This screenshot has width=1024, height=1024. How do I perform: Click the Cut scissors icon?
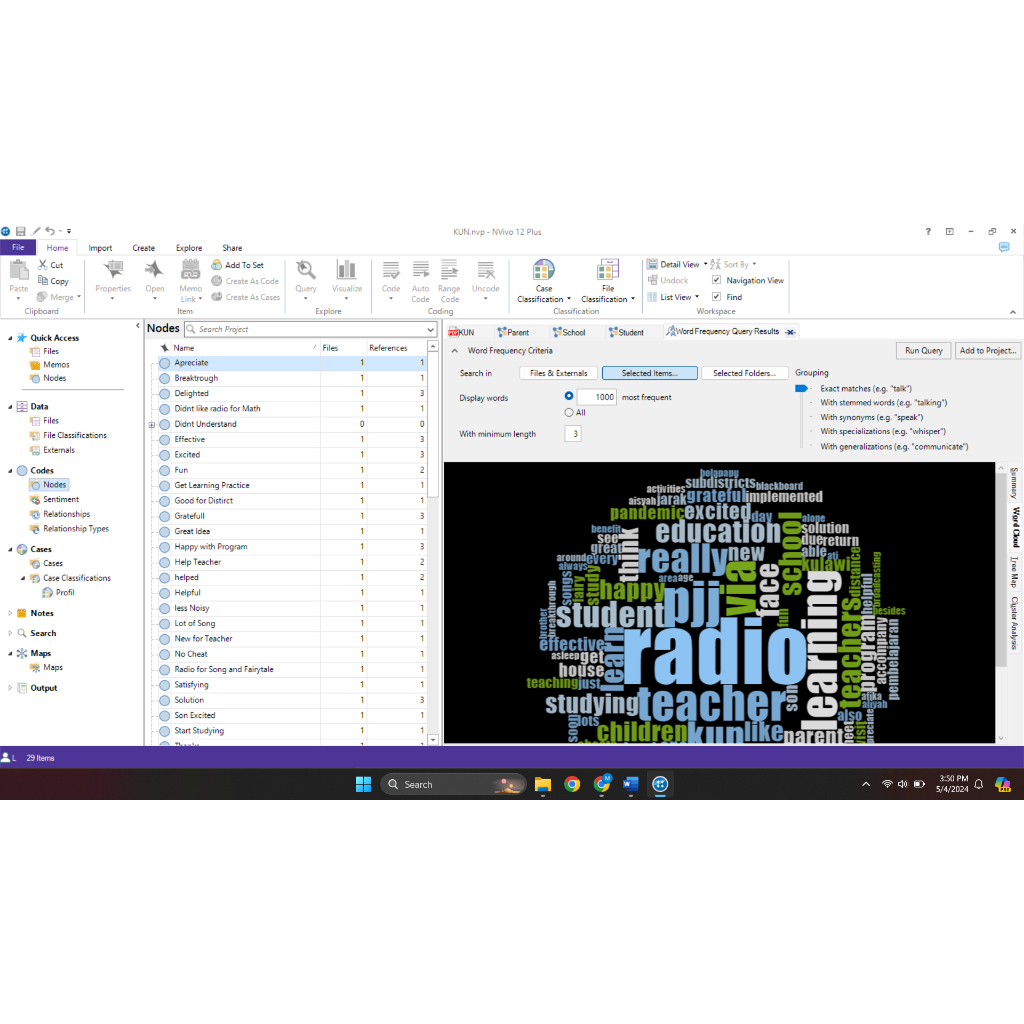pyautogui.click(x=43, y=264)
